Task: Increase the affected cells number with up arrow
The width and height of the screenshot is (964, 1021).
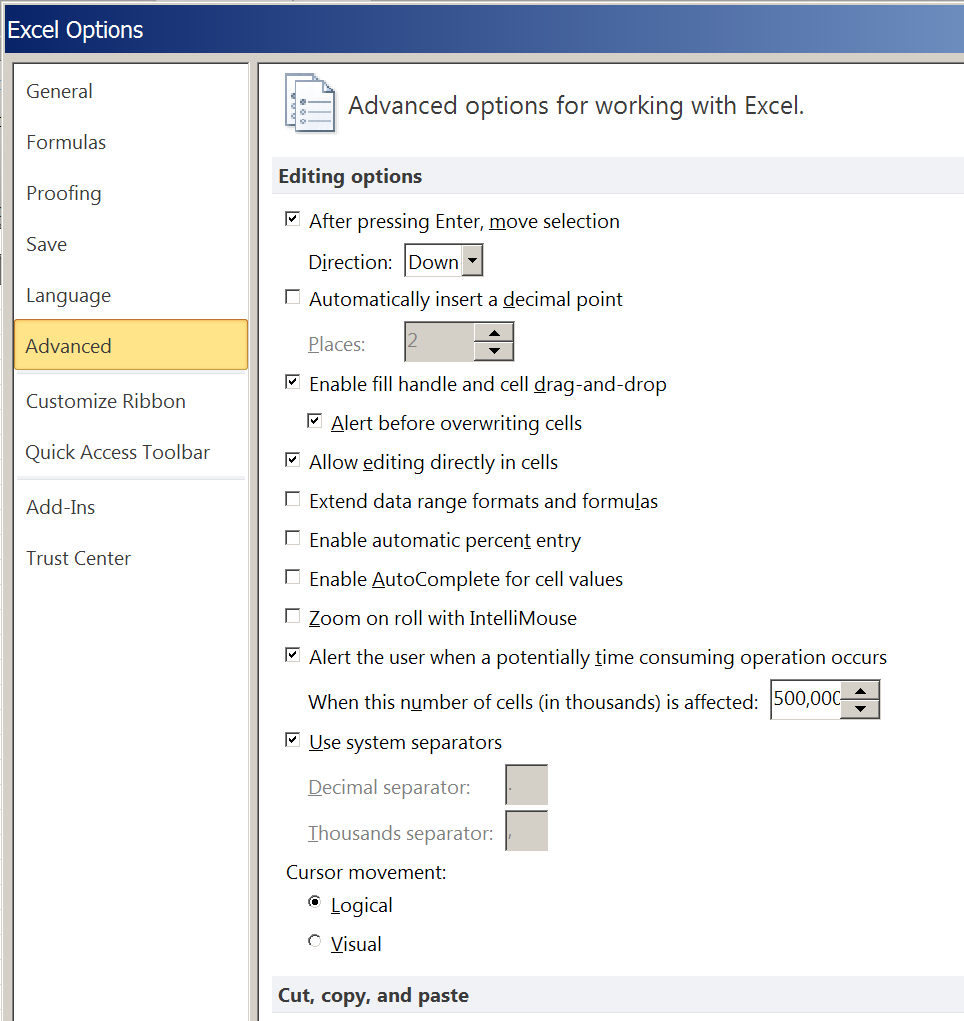Action: 860,691
